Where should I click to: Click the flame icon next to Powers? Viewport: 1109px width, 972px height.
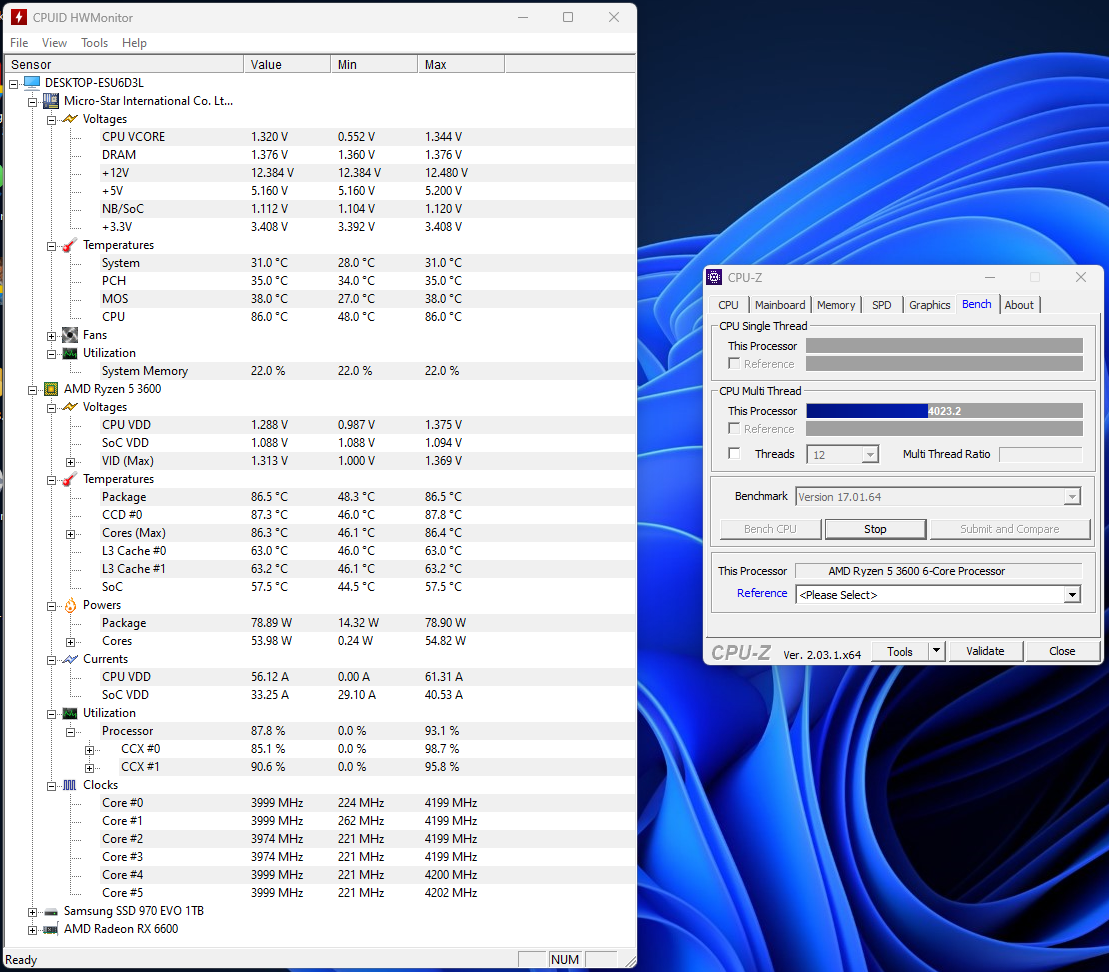click(70, 605)
